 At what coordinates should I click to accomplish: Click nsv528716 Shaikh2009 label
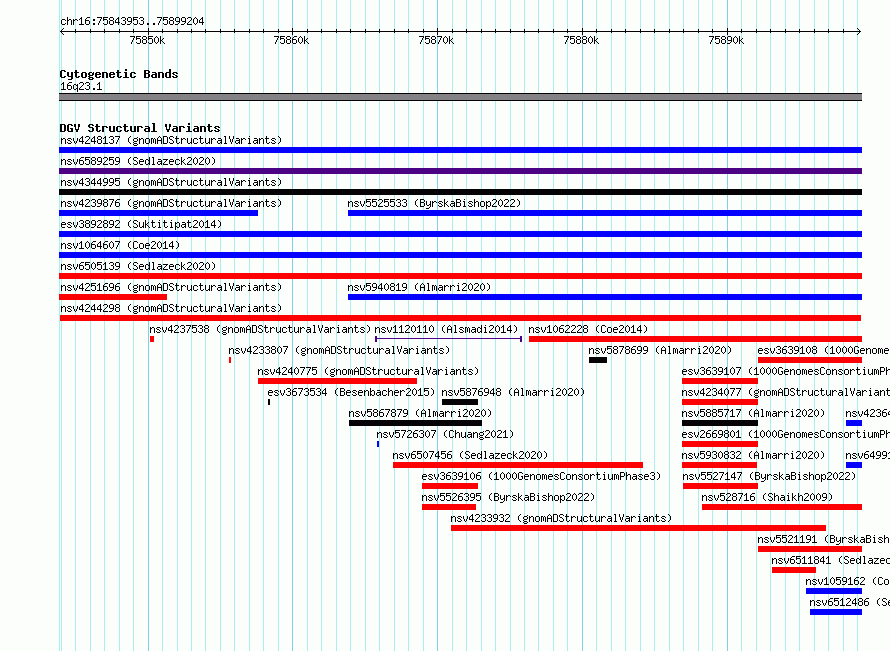click(767, 497)
